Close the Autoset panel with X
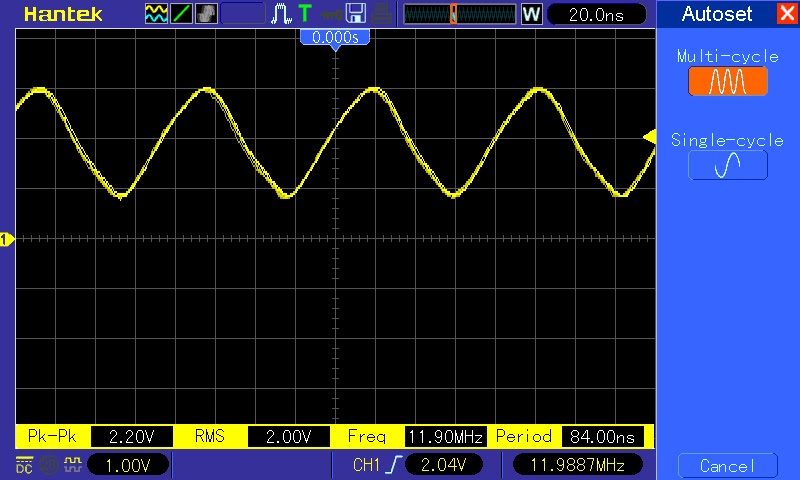The height and width of the screenshot is (480, 800). point(786,14)
